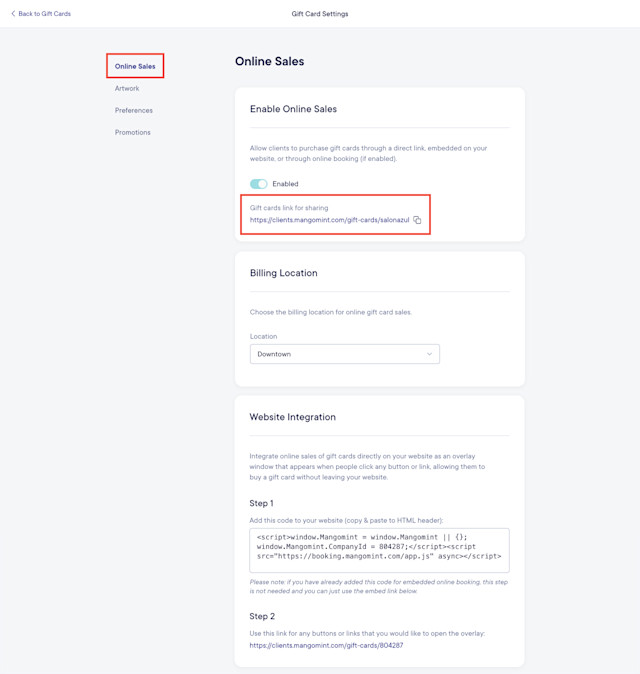The width and height of the screenshot is (640, 674).
Task: Select the Online Sales menu item
Action: [135, 66]
